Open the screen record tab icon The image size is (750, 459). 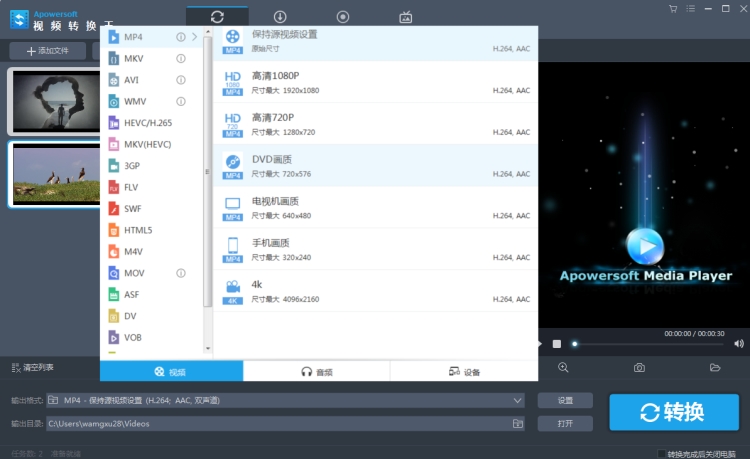coord(343,17)
